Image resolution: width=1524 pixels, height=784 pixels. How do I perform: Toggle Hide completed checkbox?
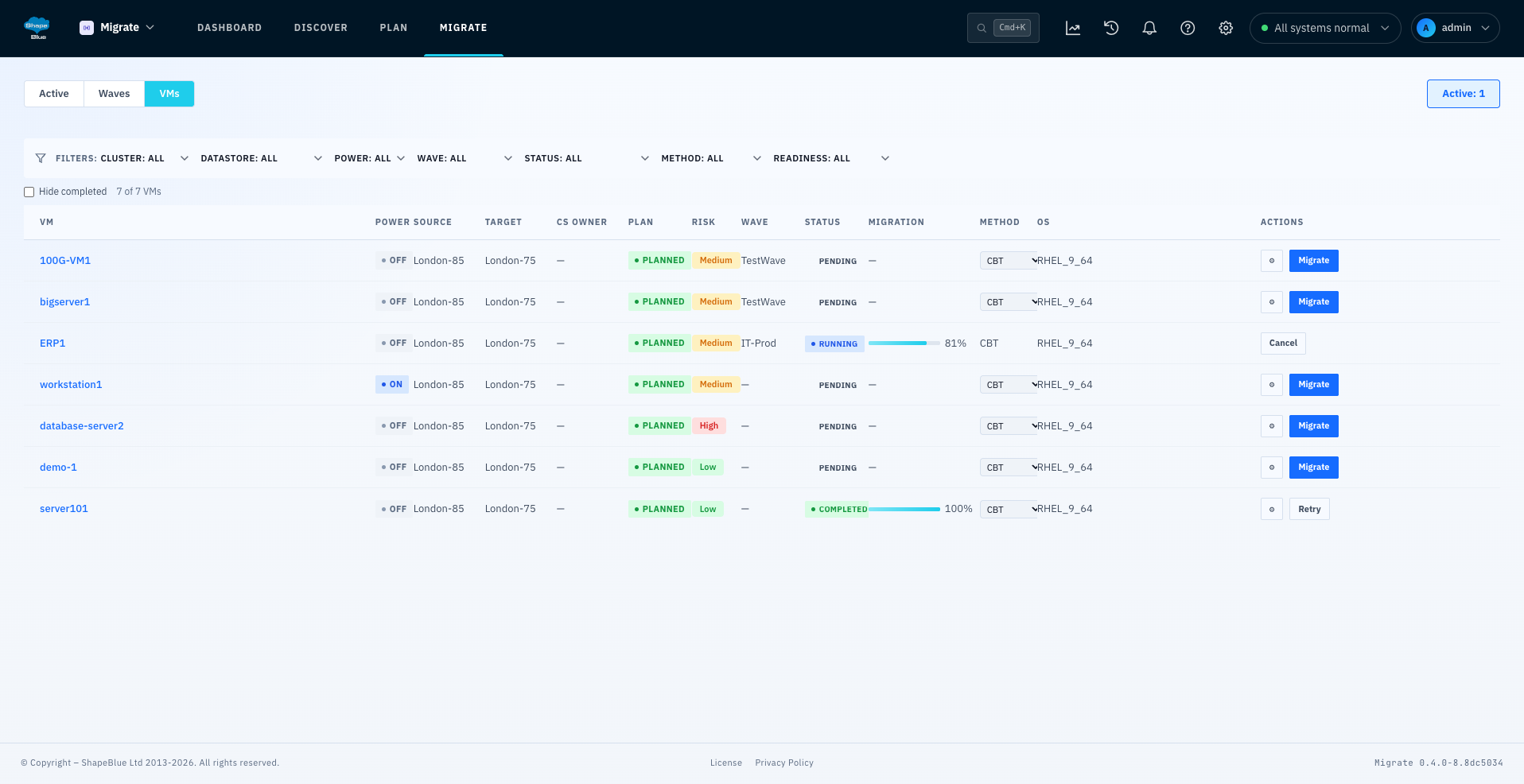[29, 192]
